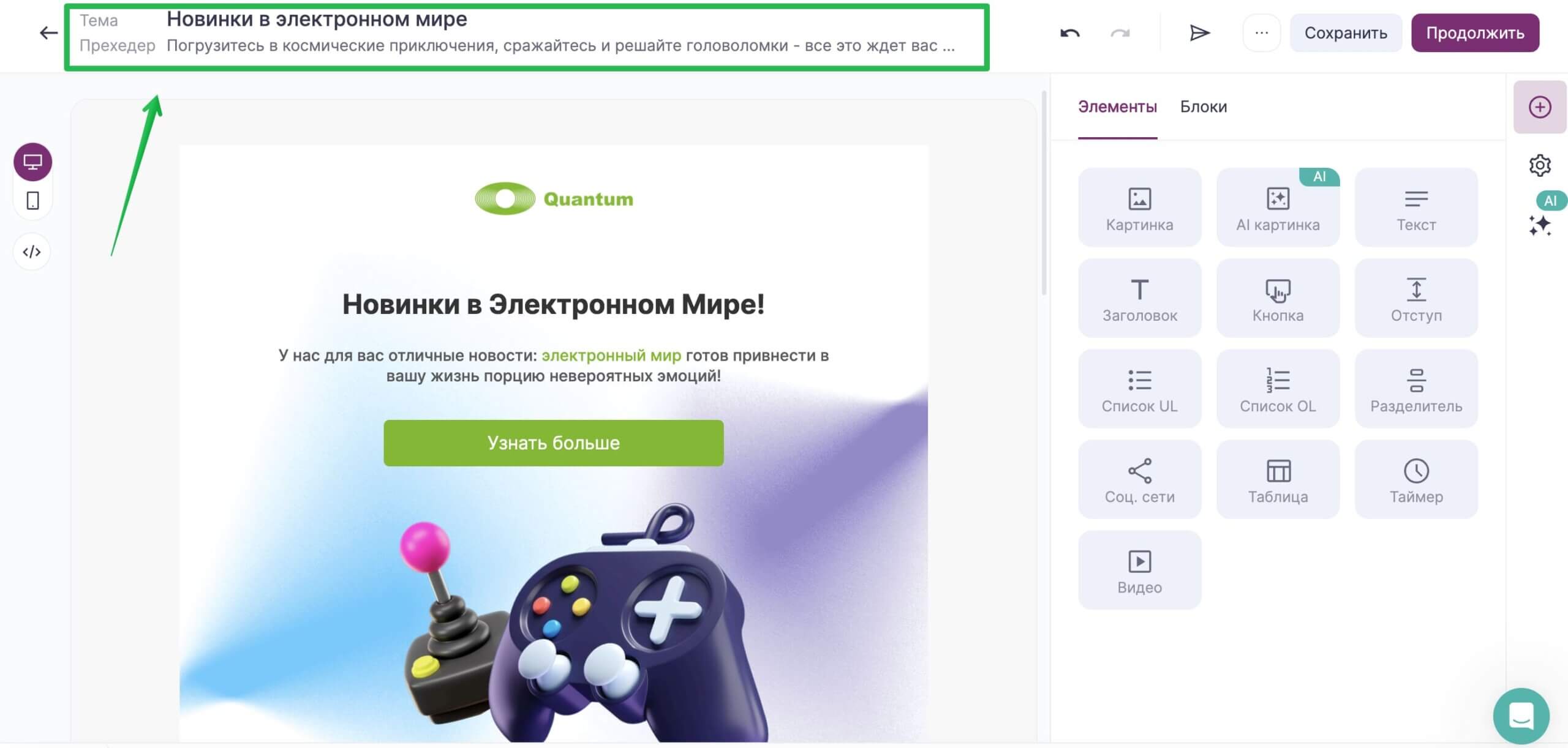Click the Продолжить button

click(1476, 32)
